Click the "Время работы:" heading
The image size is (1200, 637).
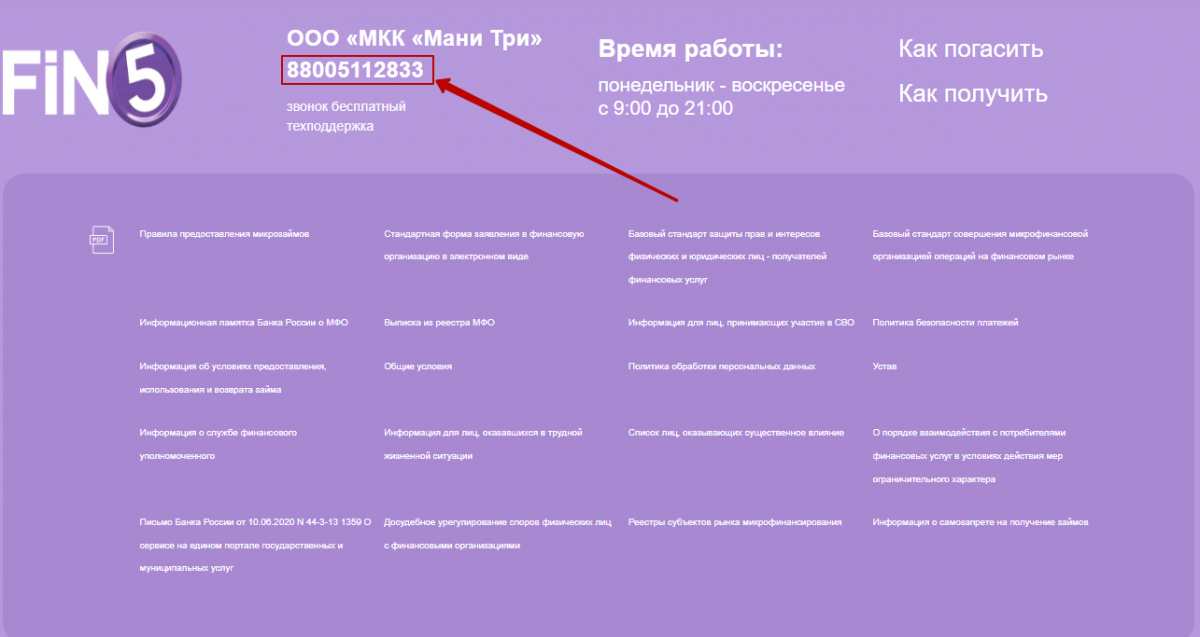tap(690, 50)
